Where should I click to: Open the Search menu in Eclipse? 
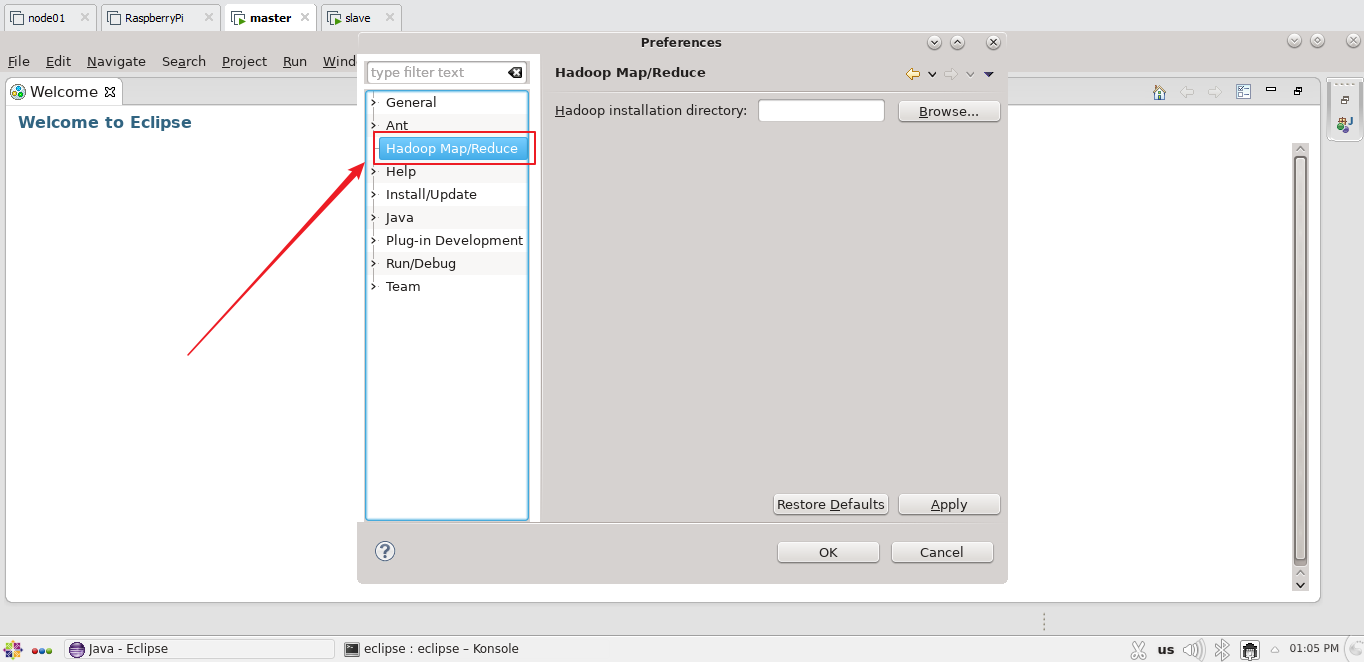(x=184, y=61)
